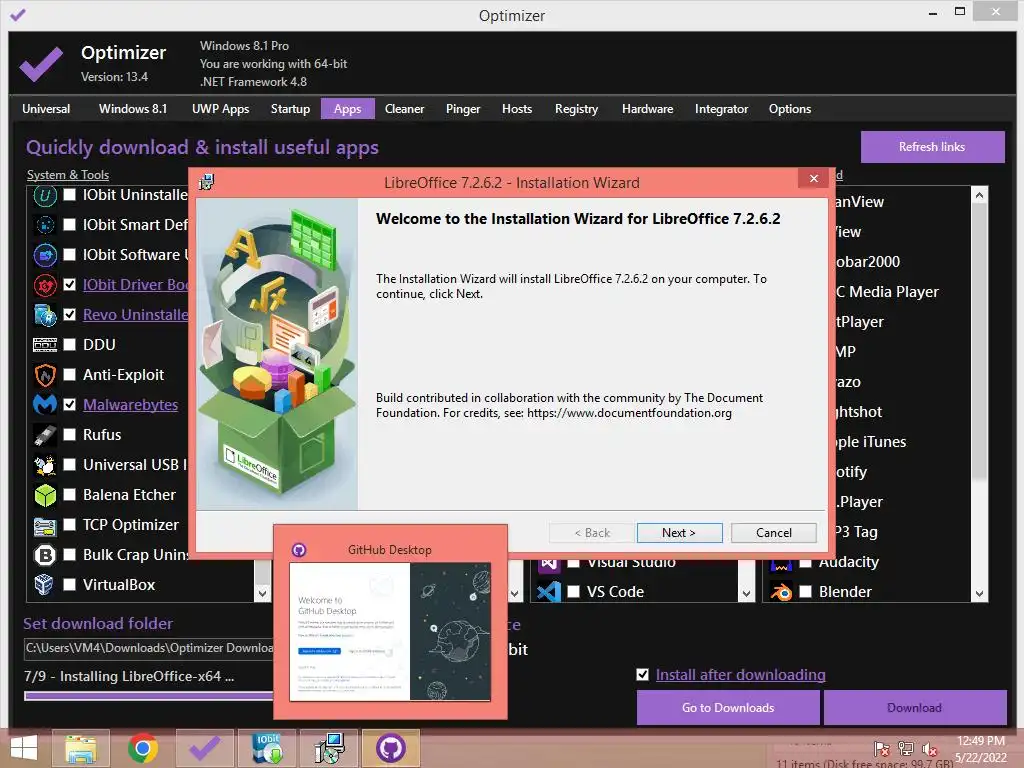Click the down arrow beside VS Code list
The image size is (1024, 768).
pos(746,593)
